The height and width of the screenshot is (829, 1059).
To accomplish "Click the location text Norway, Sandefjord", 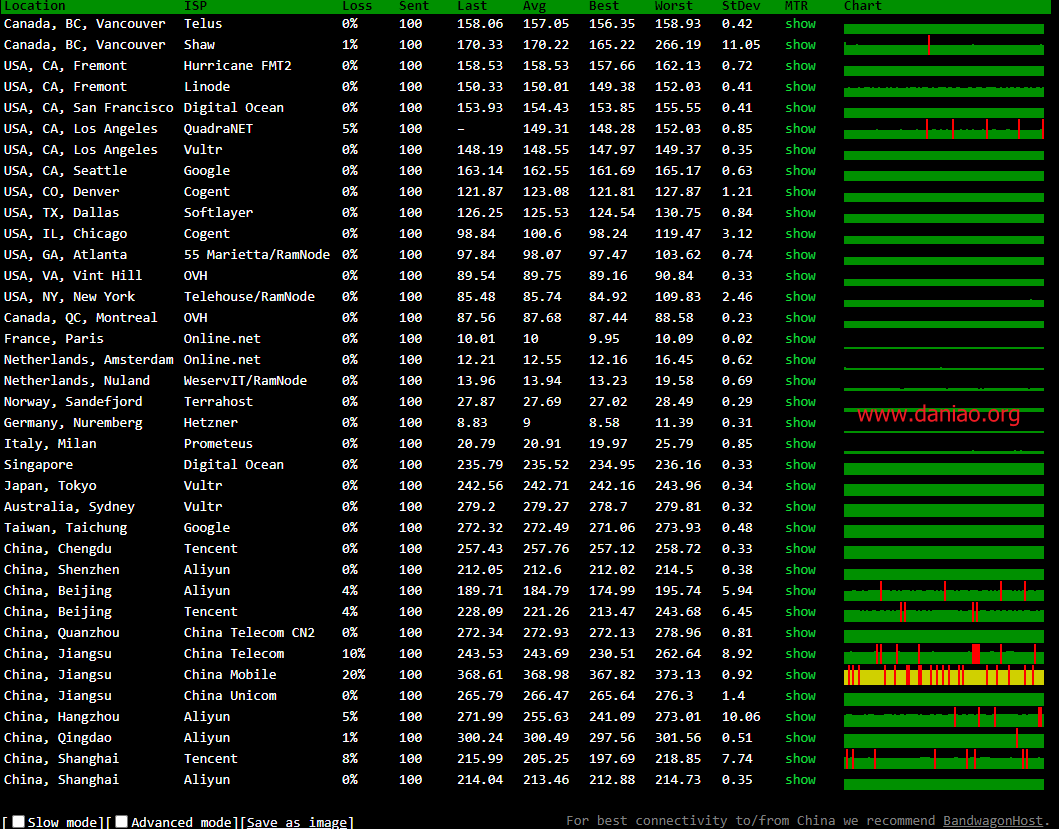I will [73, 401].
